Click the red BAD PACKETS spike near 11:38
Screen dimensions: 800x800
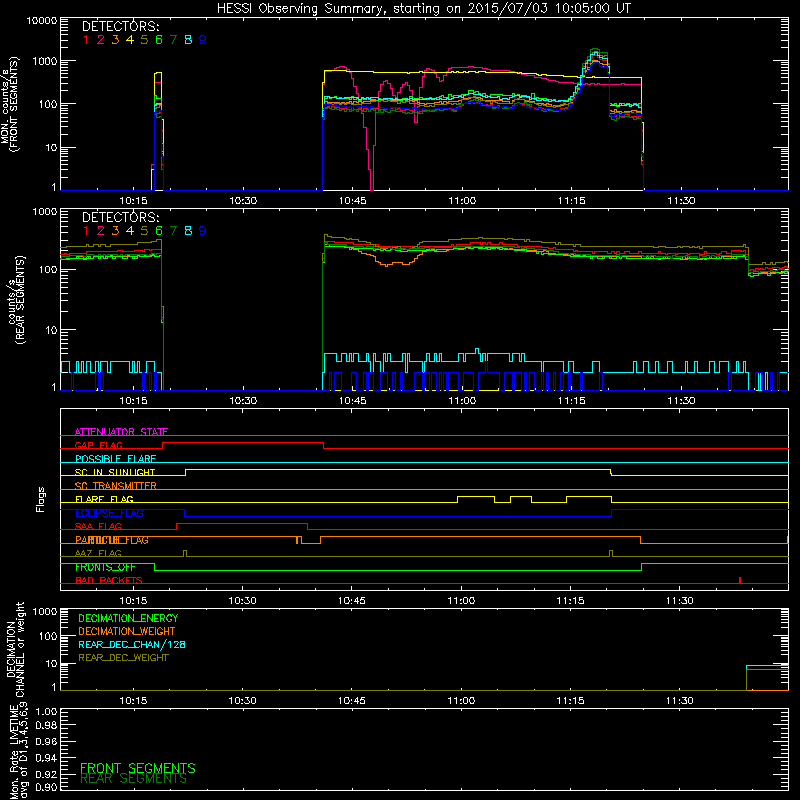click(x=740, y=580)
